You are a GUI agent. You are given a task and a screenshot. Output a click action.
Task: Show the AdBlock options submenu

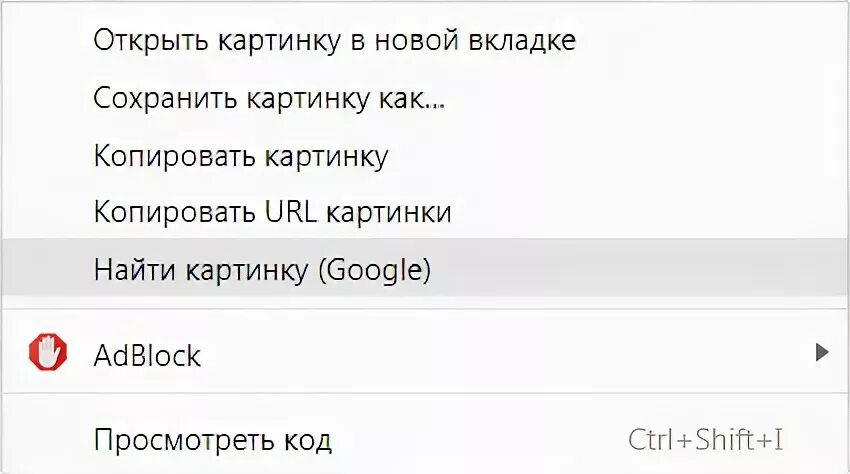click(821, 351)
